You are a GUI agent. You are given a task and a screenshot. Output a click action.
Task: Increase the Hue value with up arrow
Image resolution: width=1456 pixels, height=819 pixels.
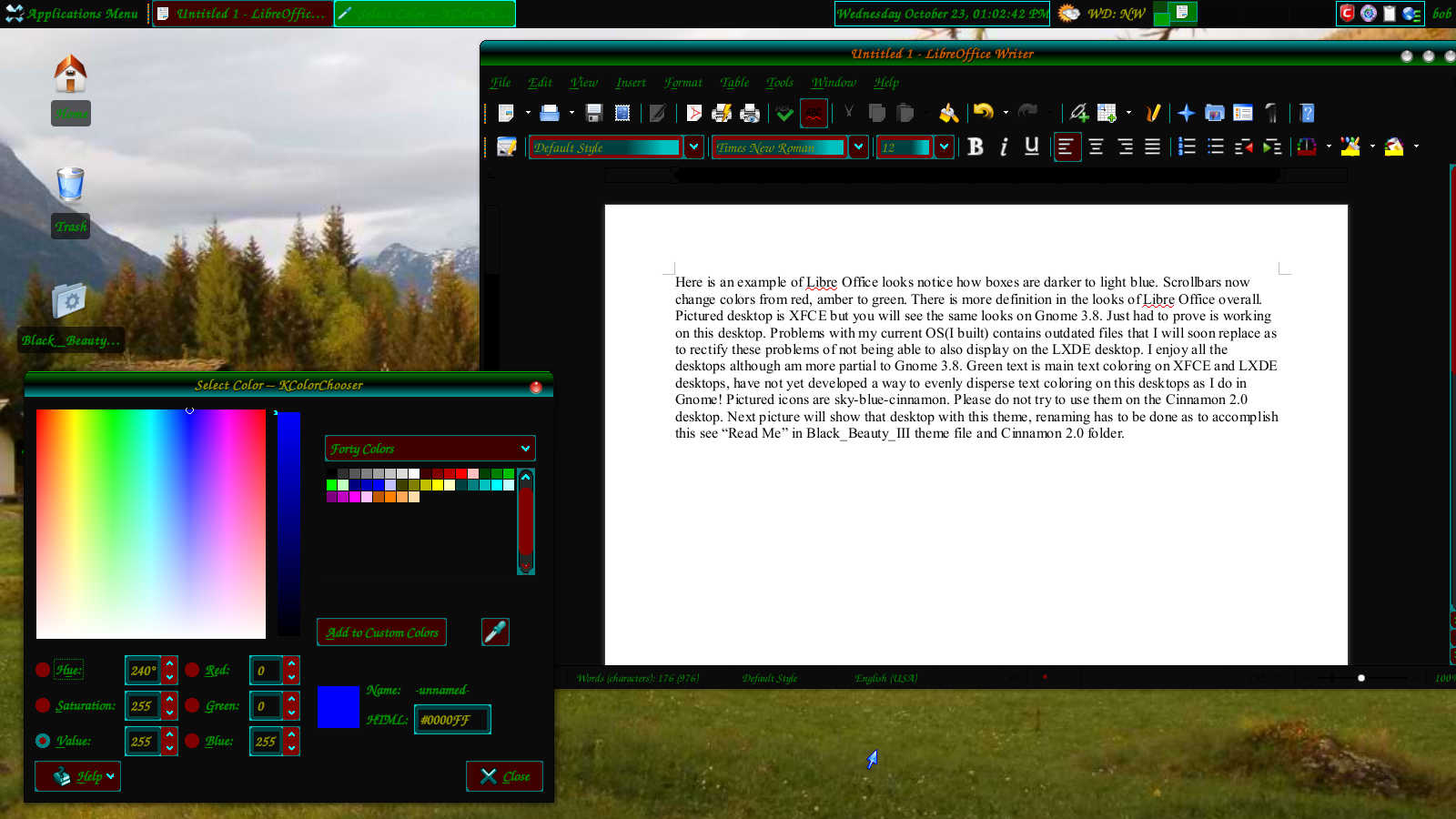tap(169, 663)
